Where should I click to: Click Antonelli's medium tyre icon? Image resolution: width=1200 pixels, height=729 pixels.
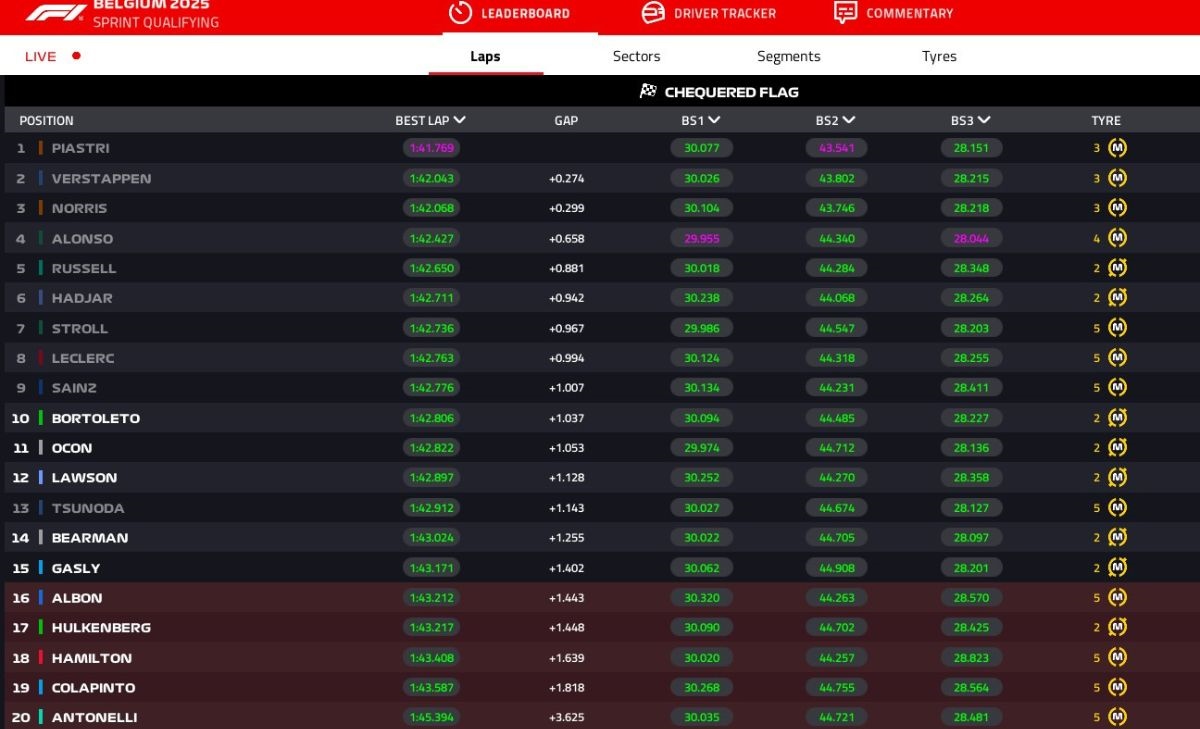pos(1117,717)
